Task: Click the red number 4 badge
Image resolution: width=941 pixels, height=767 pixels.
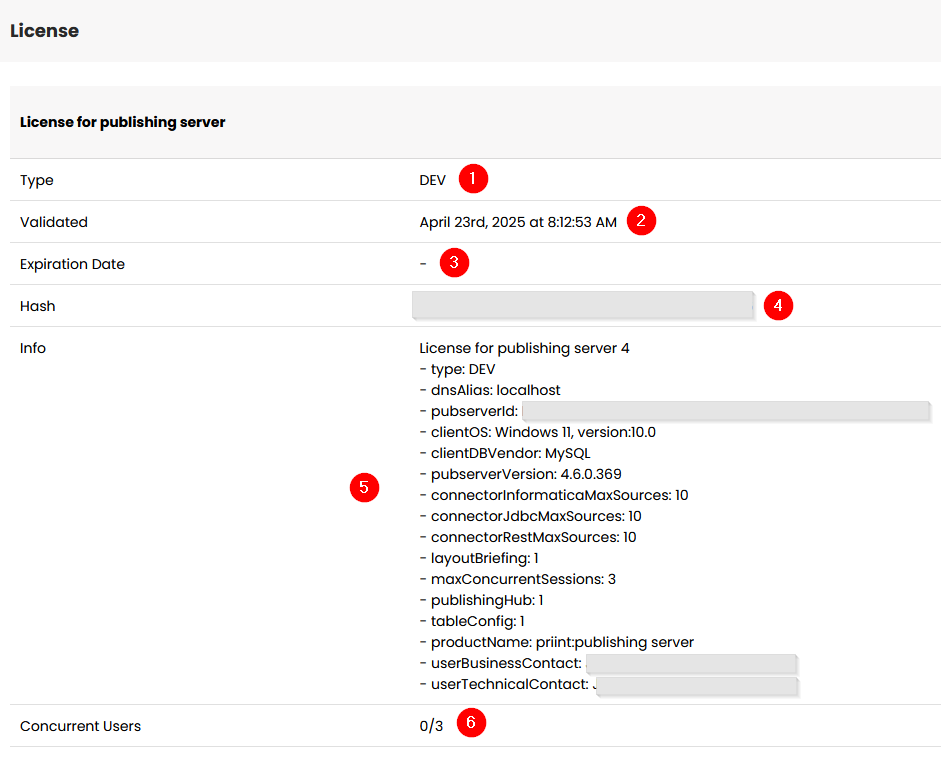Action: click(x=778, y=305)
